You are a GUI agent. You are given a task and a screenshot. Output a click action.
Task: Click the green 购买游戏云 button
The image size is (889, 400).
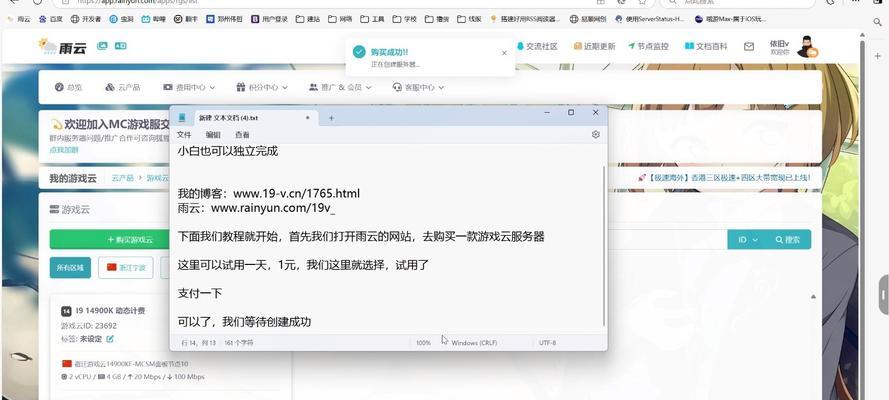pyautogui.click(x=130, y=240)
